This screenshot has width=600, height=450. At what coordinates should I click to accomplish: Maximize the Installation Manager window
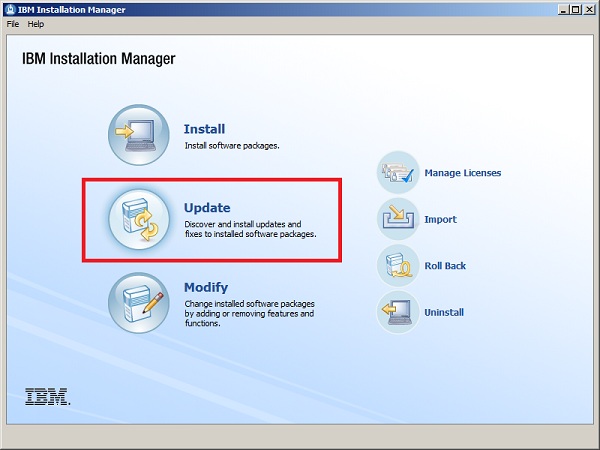(575, 10)
